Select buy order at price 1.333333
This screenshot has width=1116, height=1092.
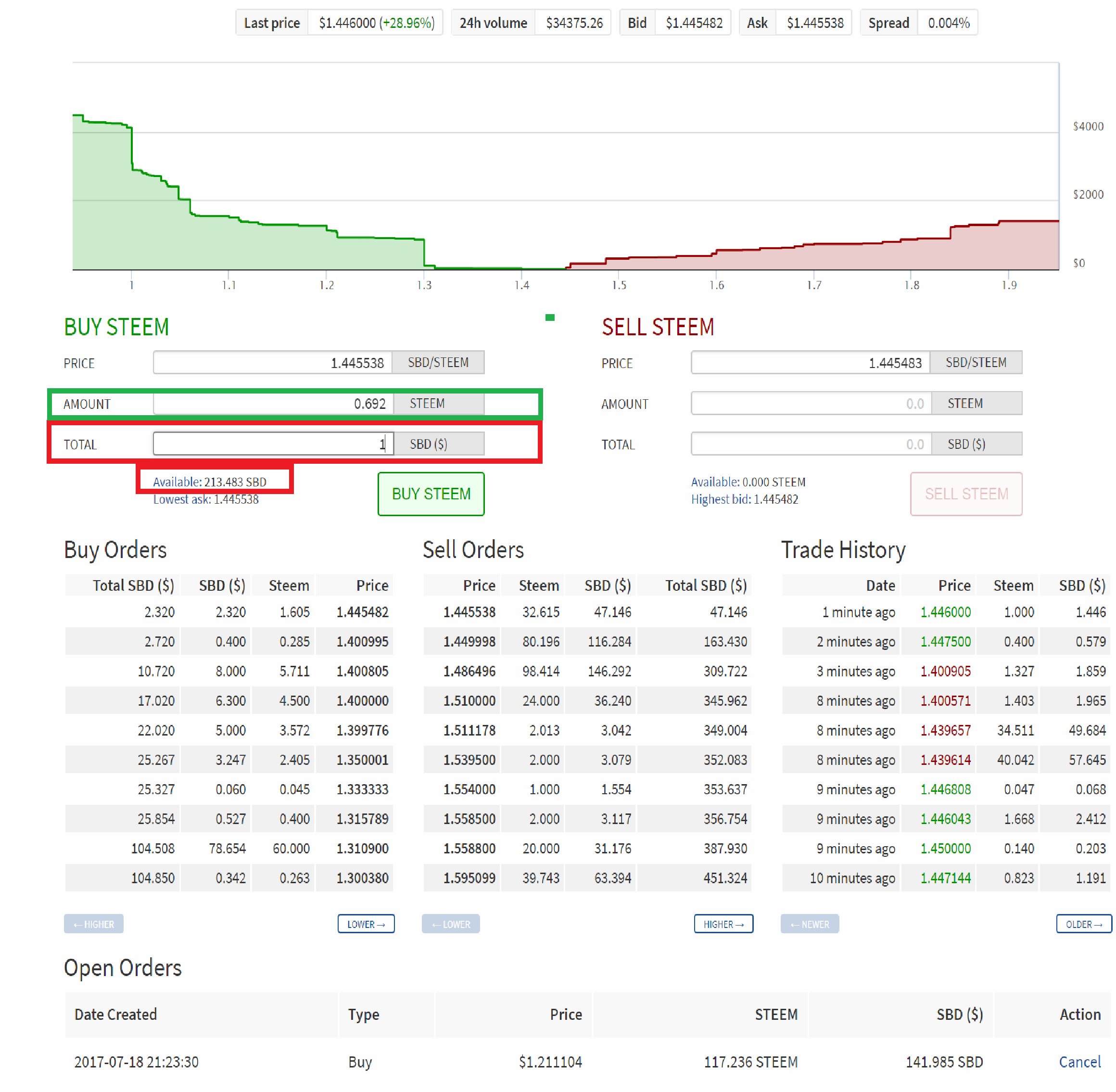point(229,789)
